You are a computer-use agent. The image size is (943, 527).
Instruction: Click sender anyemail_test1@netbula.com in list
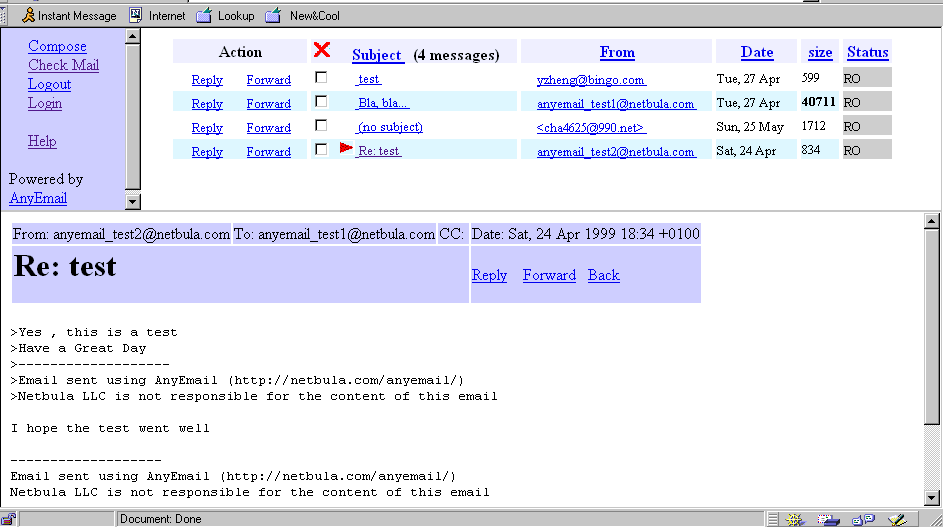616,104
